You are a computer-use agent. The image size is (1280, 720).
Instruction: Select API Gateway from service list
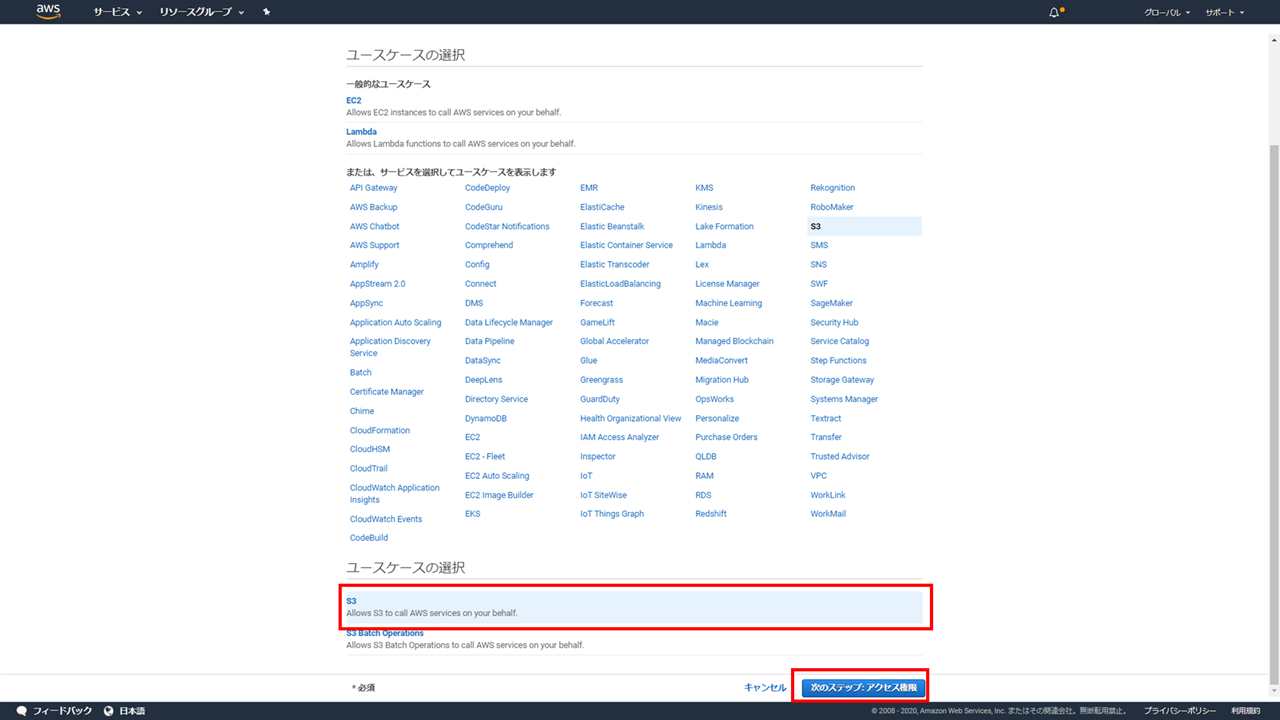pyautogui.click(x=373, y=188)
